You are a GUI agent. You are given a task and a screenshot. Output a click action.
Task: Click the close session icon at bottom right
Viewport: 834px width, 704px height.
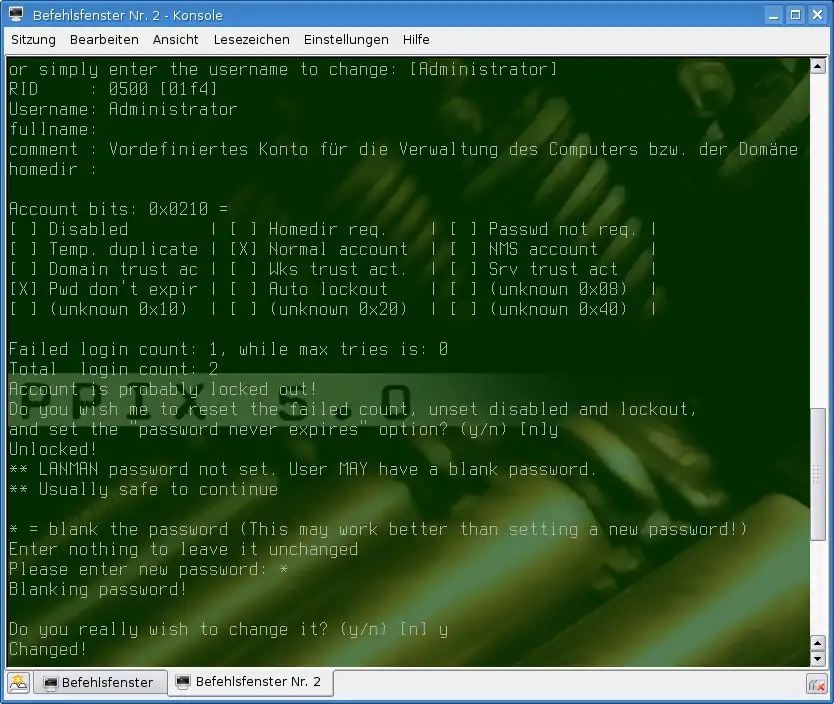tap(817, 684)
